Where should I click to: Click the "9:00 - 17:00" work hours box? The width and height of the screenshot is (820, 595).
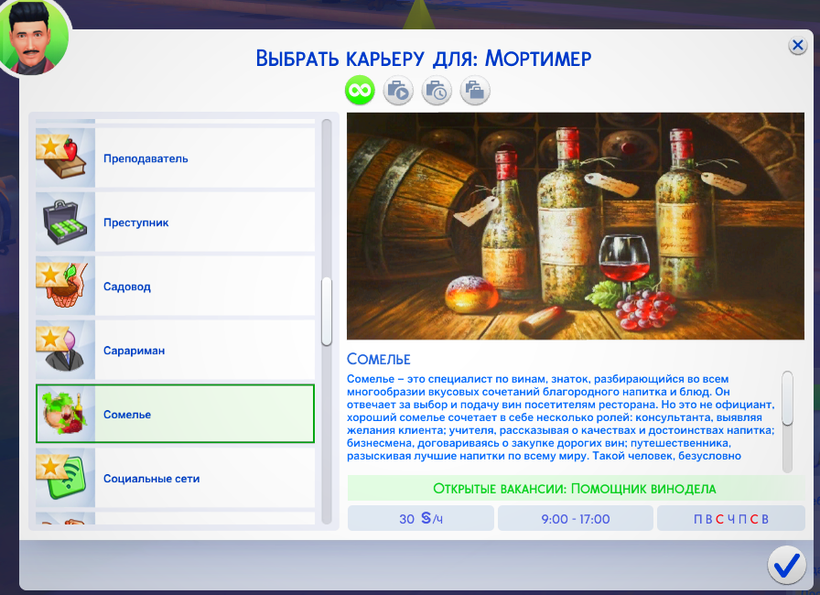(x=575, y=518)
